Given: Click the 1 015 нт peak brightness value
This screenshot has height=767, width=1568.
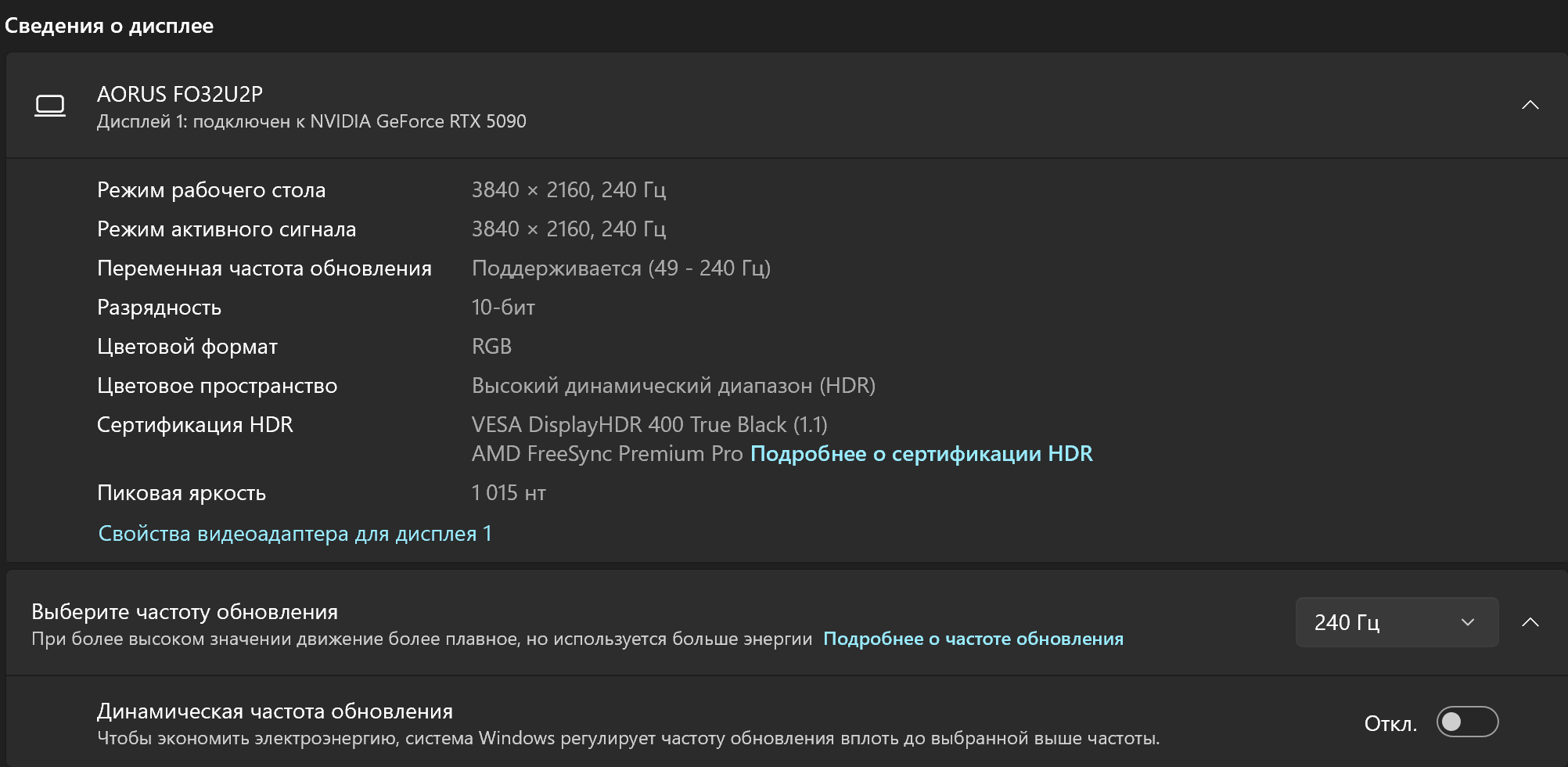Looking at the screenshot, I should click(x=509, y=493).
